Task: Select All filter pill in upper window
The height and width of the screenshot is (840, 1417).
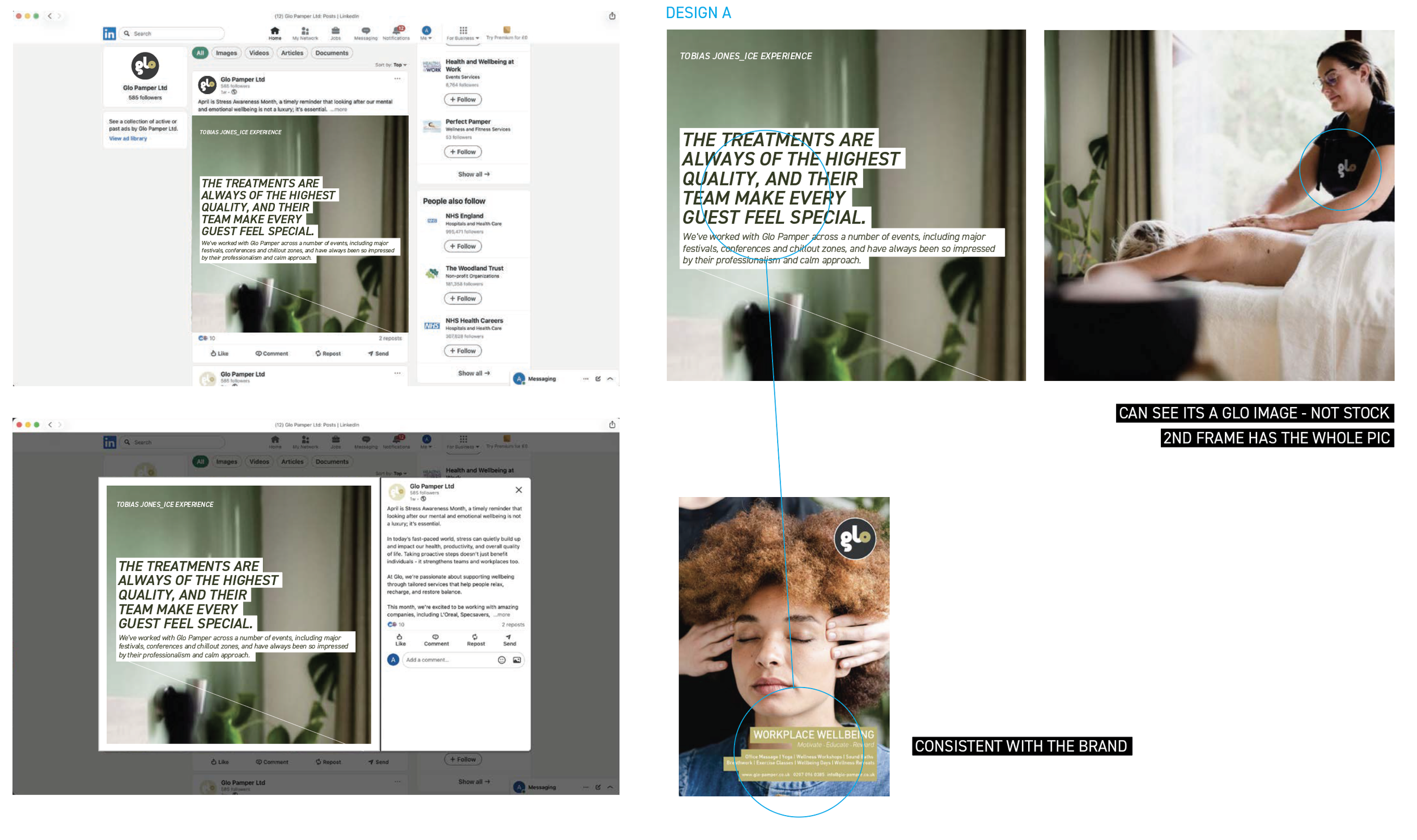Action: [x=200, y=53]
